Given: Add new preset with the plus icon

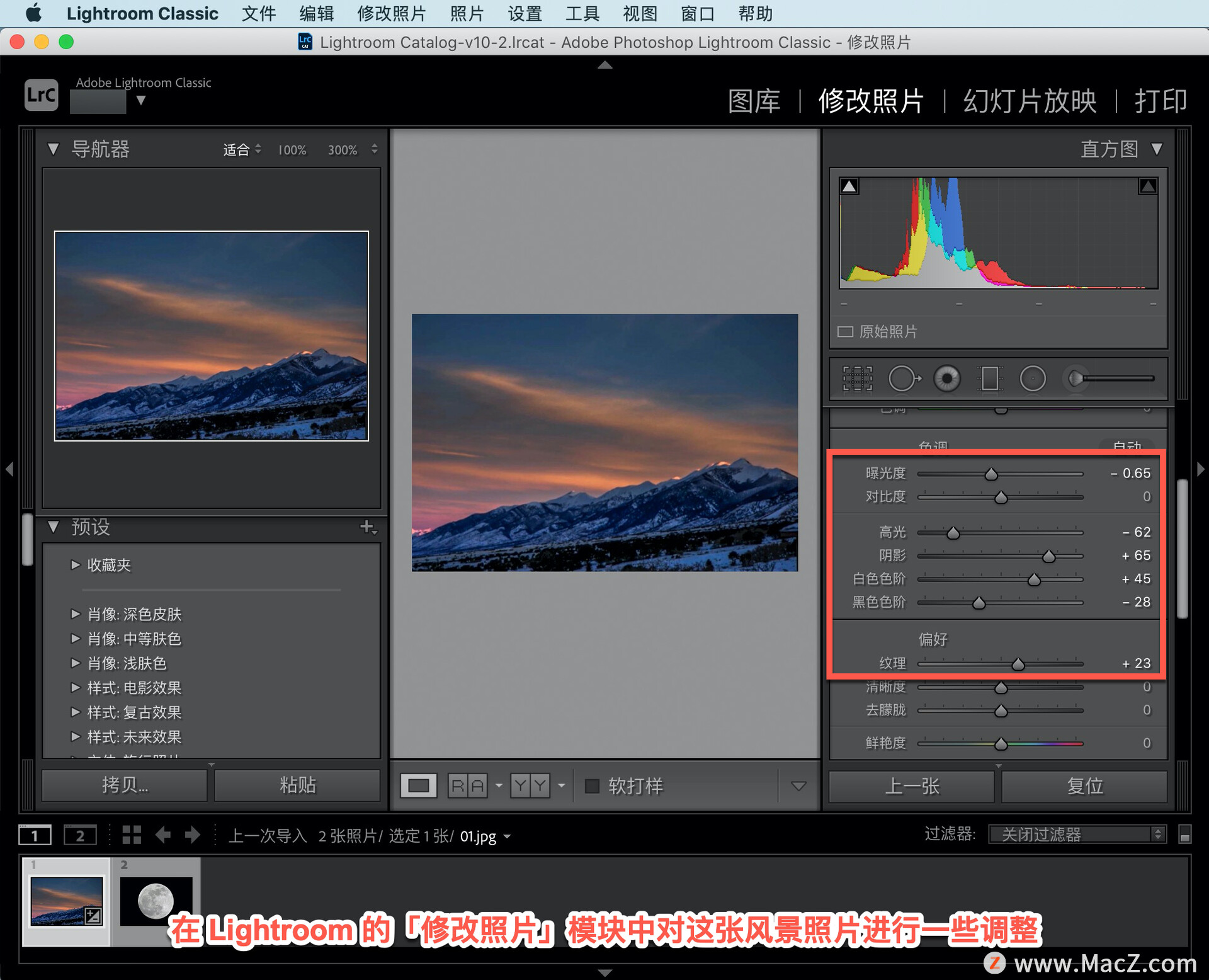Looking at the screenshot, I should click(x=368, y=527).
